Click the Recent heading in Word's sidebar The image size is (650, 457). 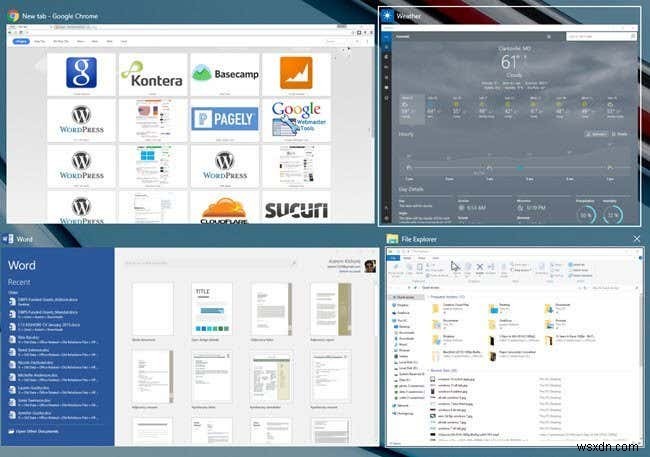click(19, 282)
